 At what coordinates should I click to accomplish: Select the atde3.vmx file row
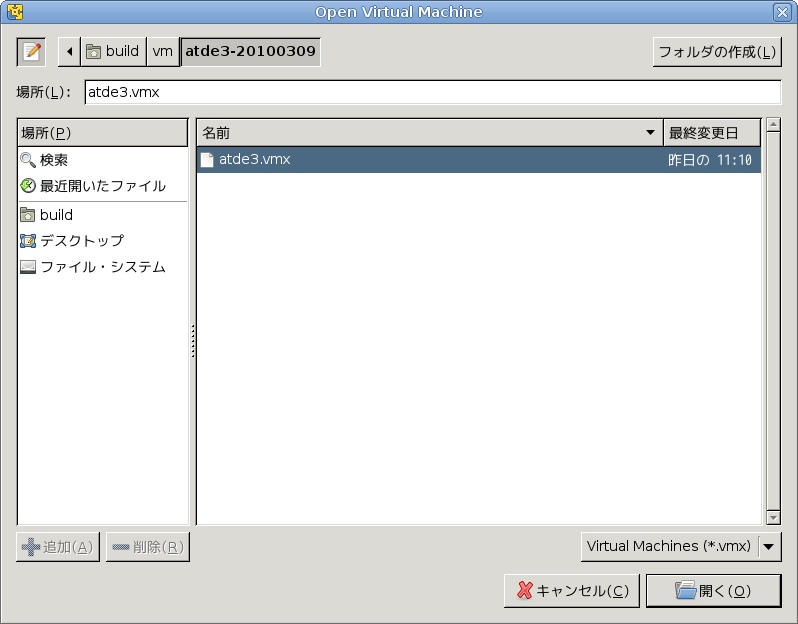click(478, 160)
